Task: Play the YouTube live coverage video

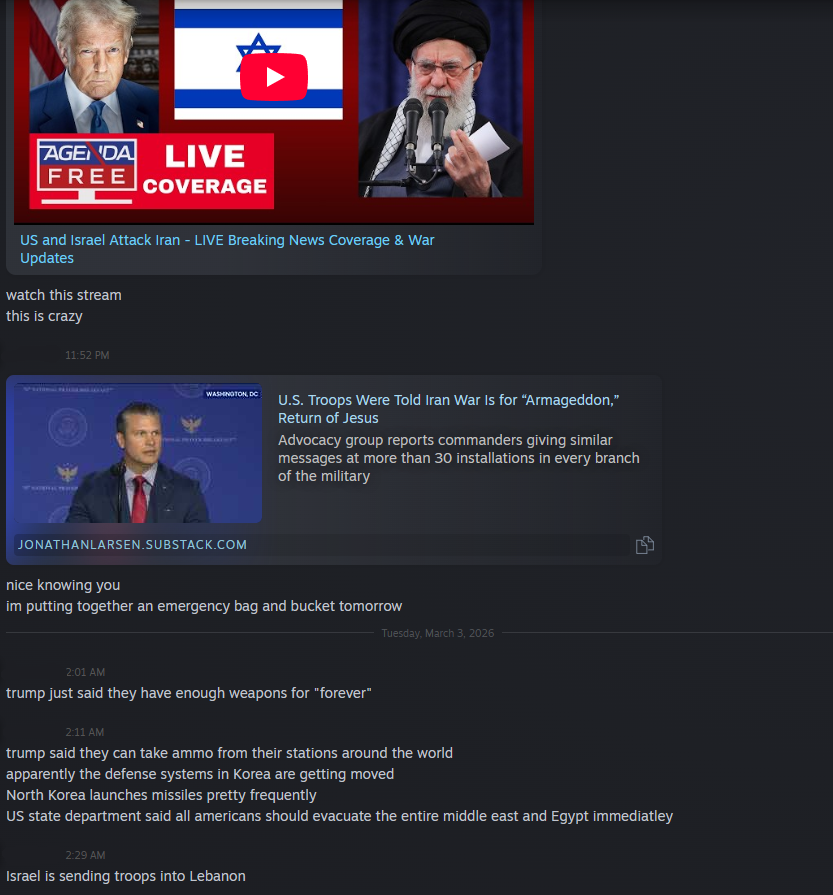Action: pos(274,77)
